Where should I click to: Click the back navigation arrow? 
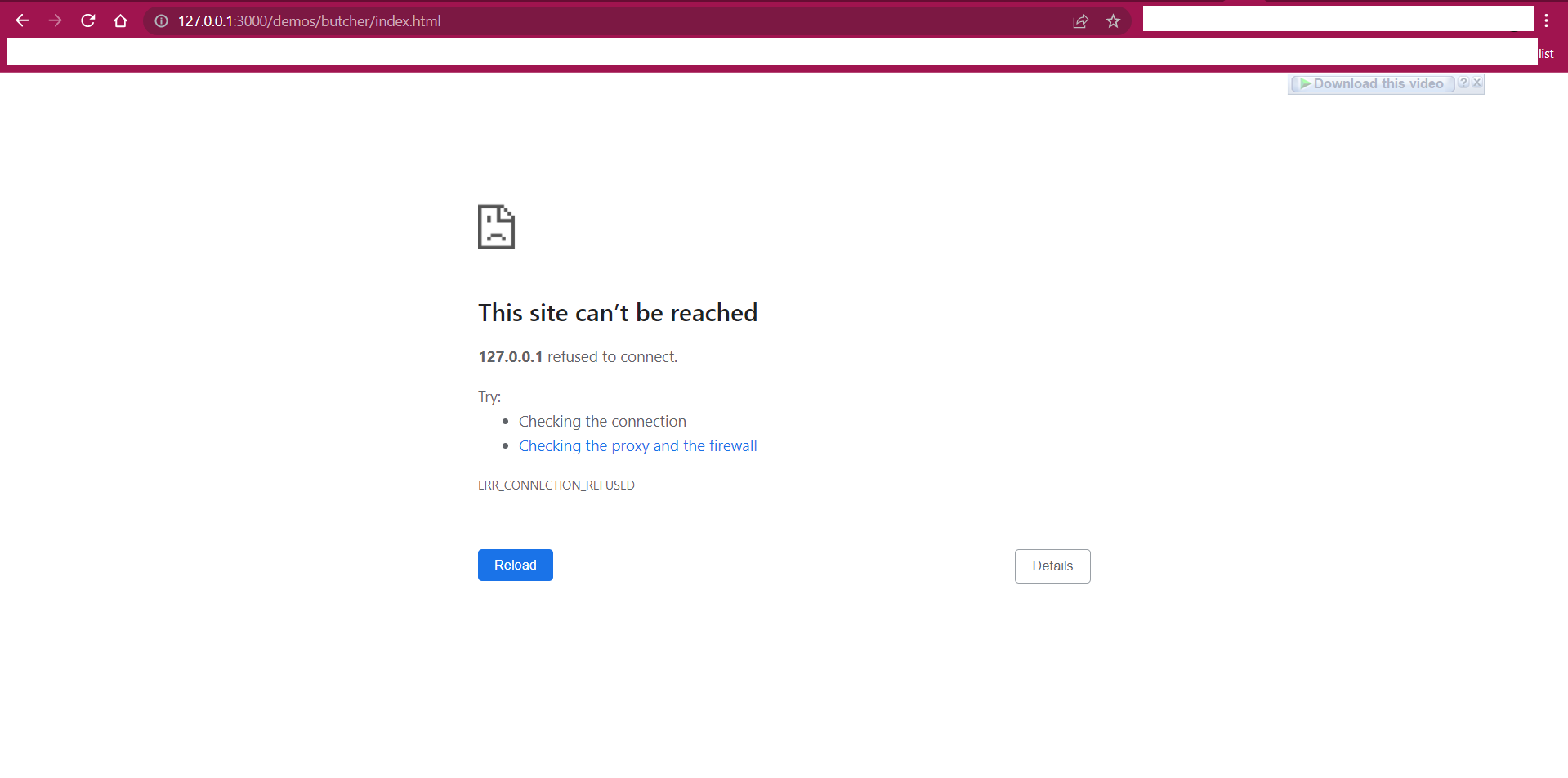[22, 20]
